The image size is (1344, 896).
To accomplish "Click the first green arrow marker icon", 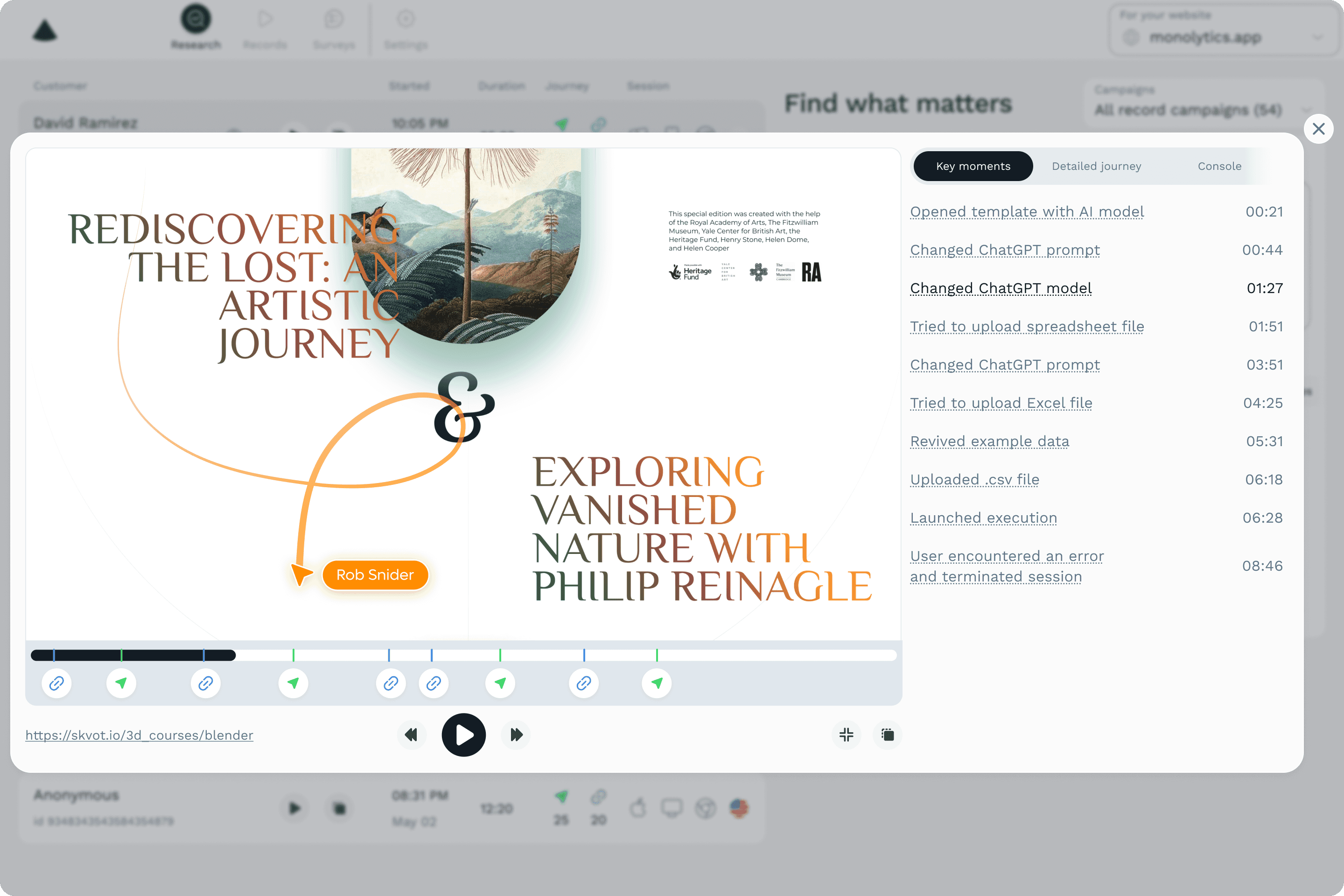I will (121, 683).
